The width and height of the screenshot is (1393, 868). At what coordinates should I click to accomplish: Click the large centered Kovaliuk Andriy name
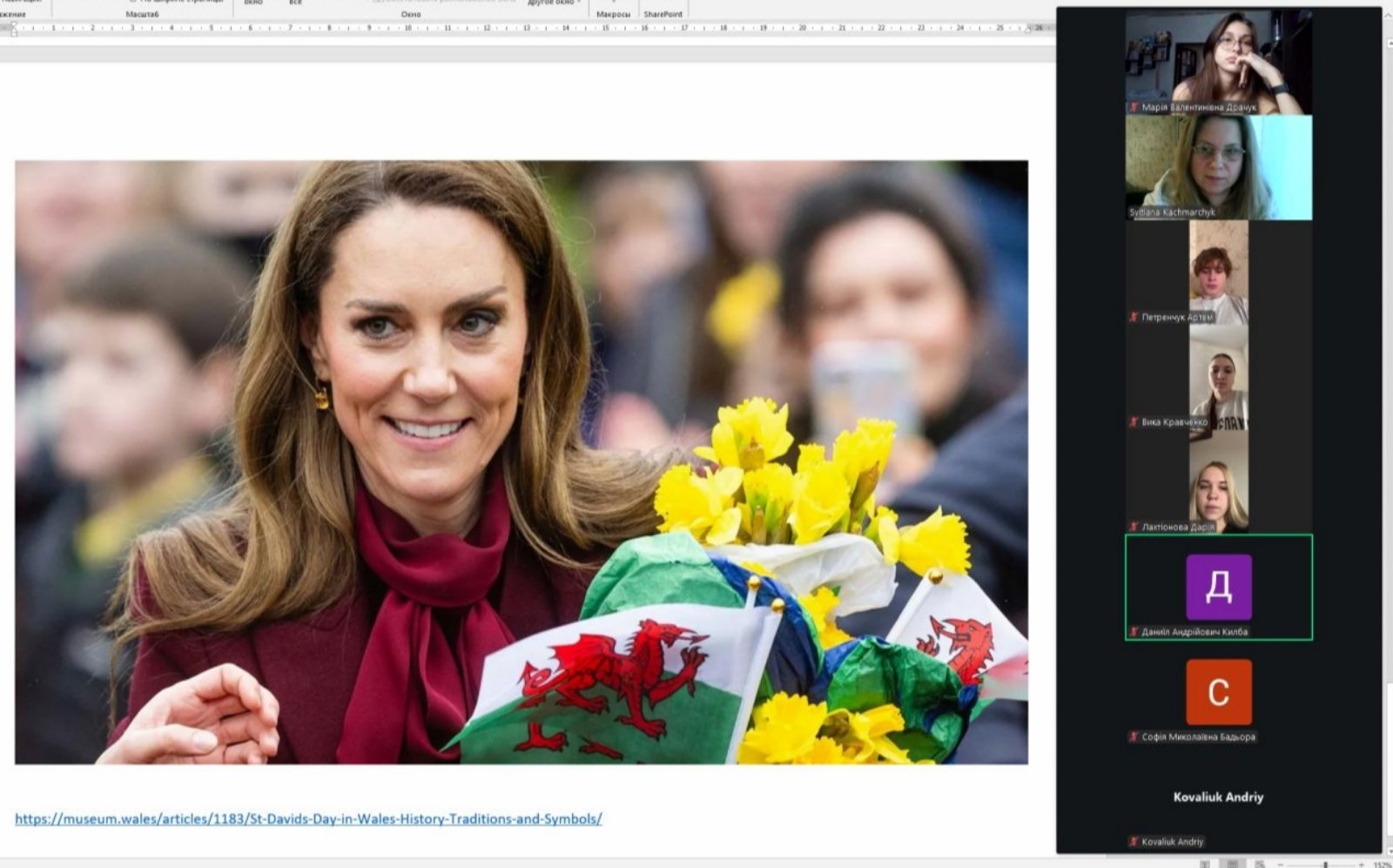[x=1218, y=797]
